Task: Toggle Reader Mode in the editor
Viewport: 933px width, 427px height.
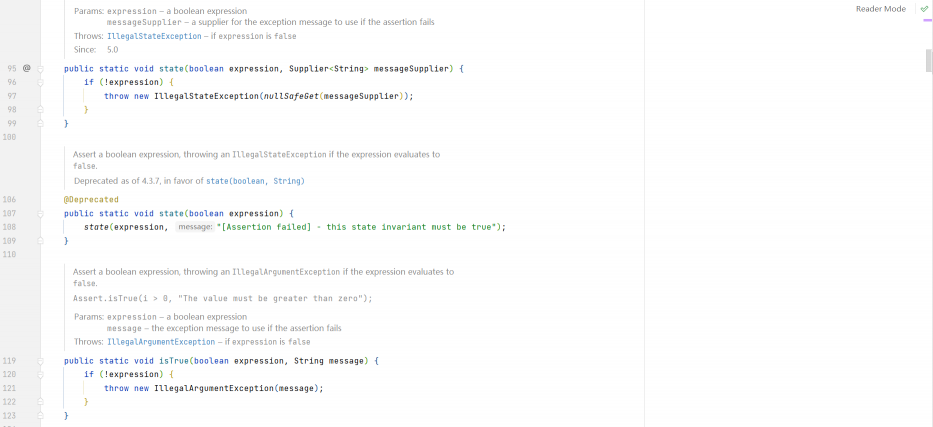Action: click(880, 9)
